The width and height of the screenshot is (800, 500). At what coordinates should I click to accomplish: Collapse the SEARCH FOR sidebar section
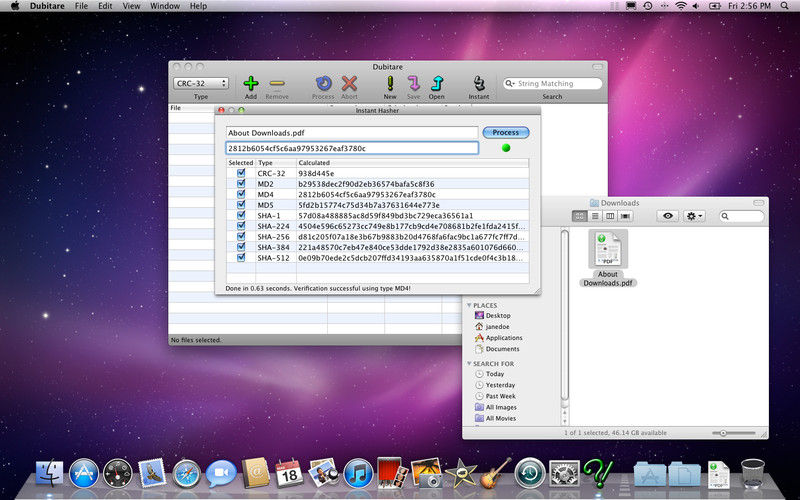(469, 363)
